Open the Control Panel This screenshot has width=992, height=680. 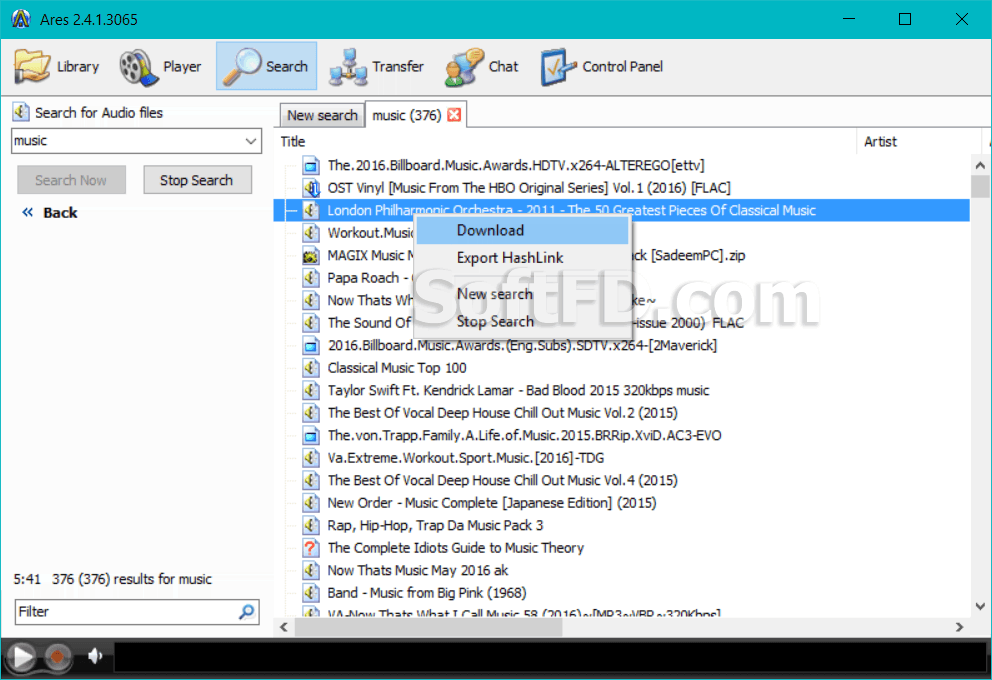602,66
